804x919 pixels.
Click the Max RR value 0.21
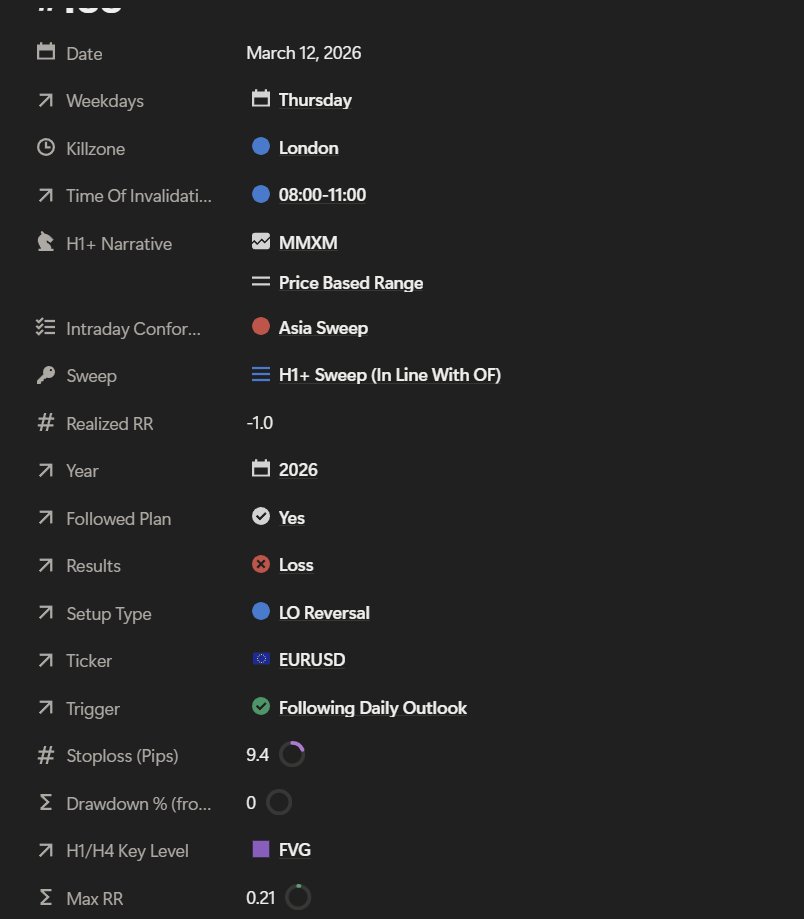coord(261,898)
